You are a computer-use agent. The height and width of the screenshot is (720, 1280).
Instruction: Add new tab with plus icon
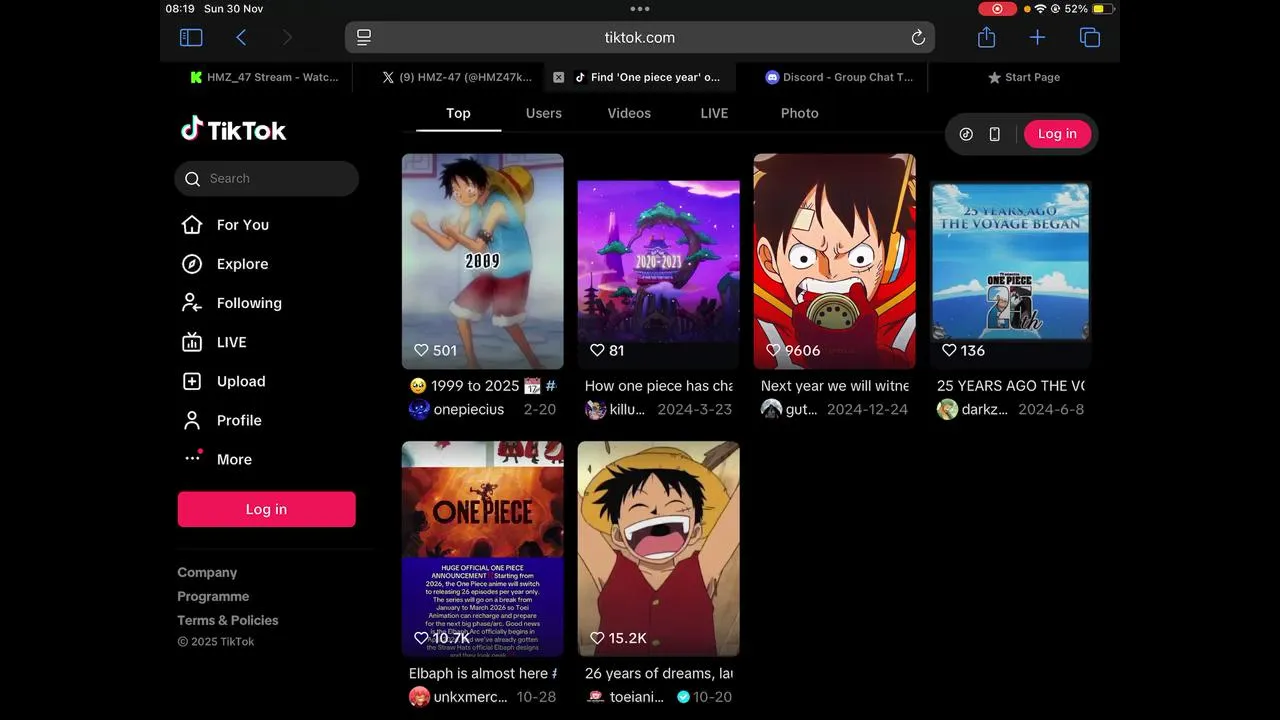pos(1037,37)
